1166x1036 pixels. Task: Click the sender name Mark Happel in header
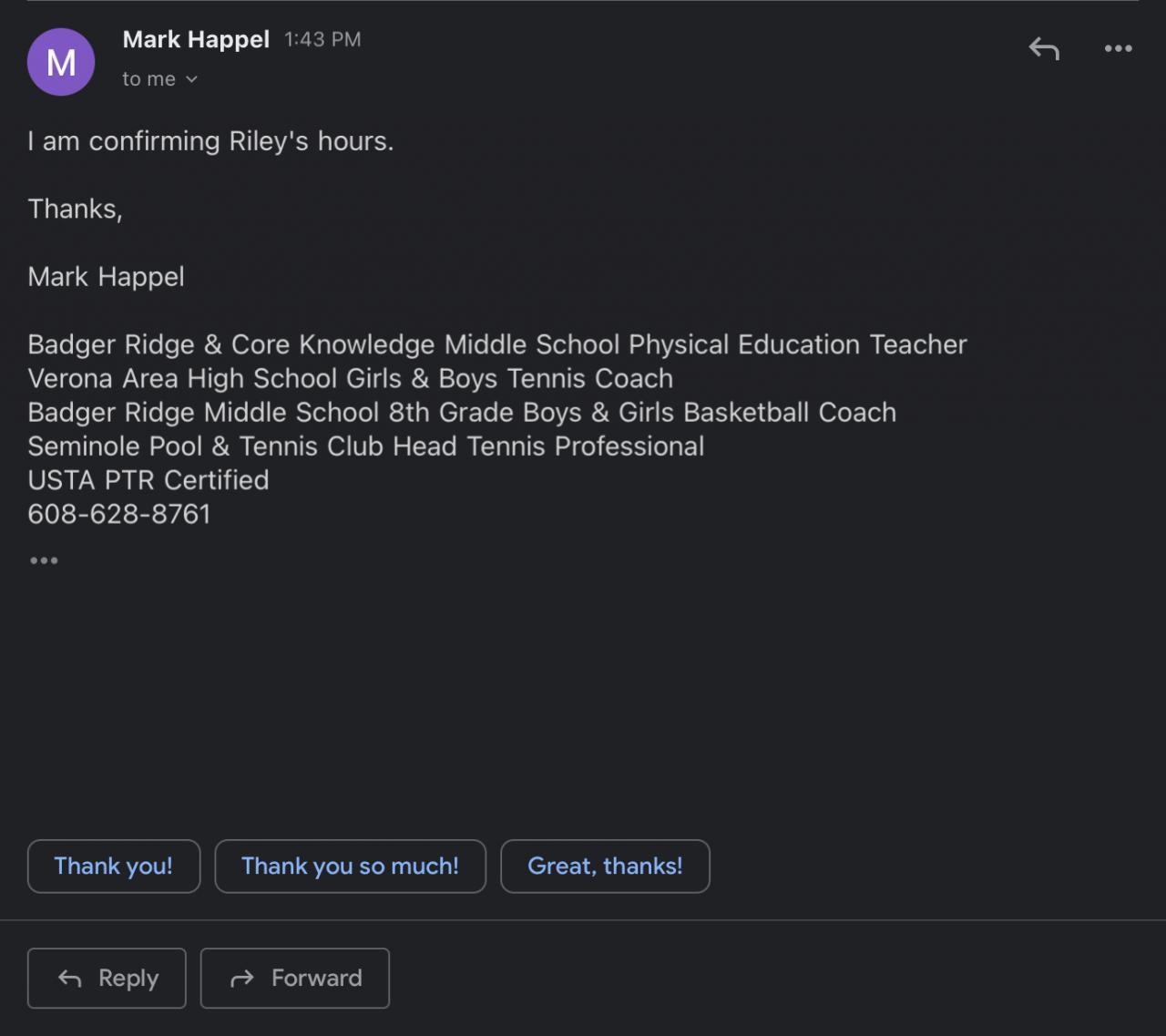pyautogui.click(x=196, y=39)
